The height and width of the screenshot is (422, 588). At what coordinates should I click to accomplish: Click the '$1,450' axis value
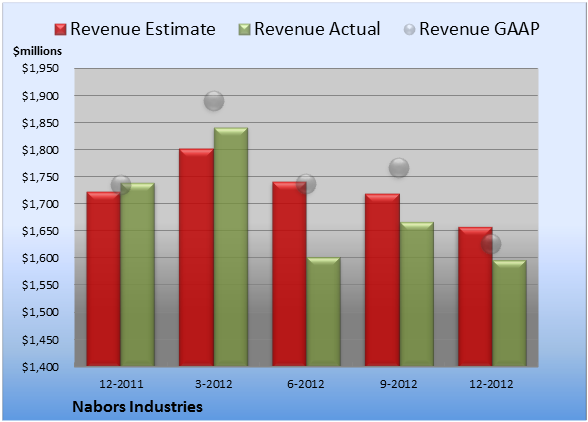pos(40,340)
